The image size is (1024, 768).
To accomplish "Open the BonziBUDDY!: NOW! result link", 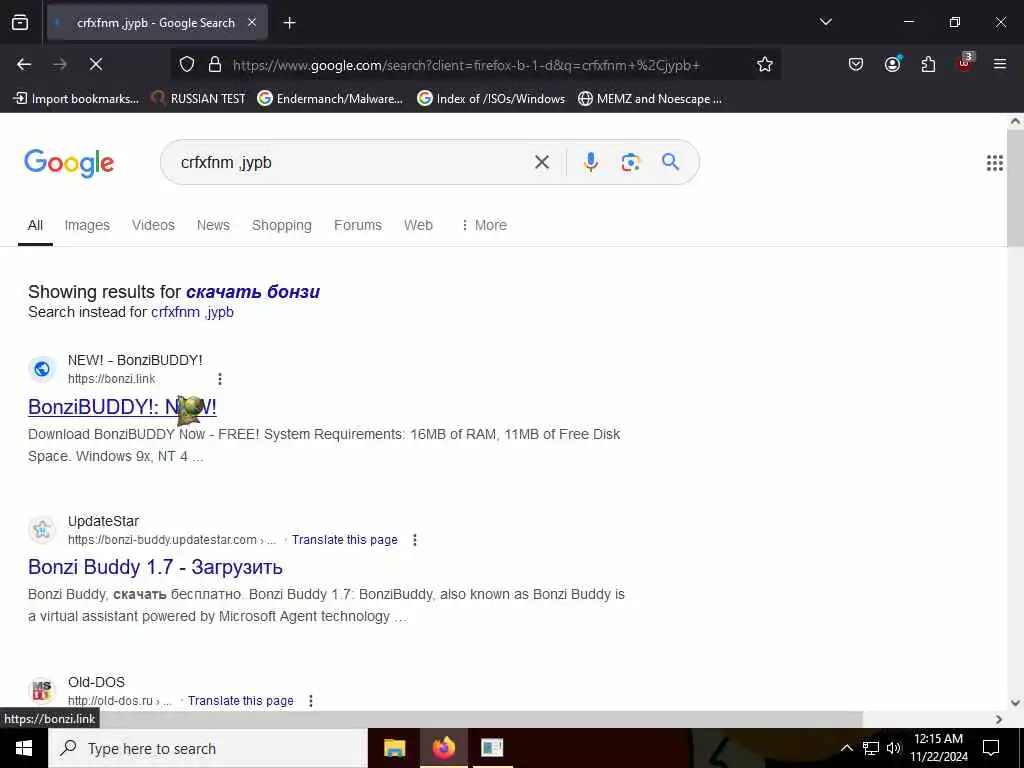I will [x=122, y=407].
